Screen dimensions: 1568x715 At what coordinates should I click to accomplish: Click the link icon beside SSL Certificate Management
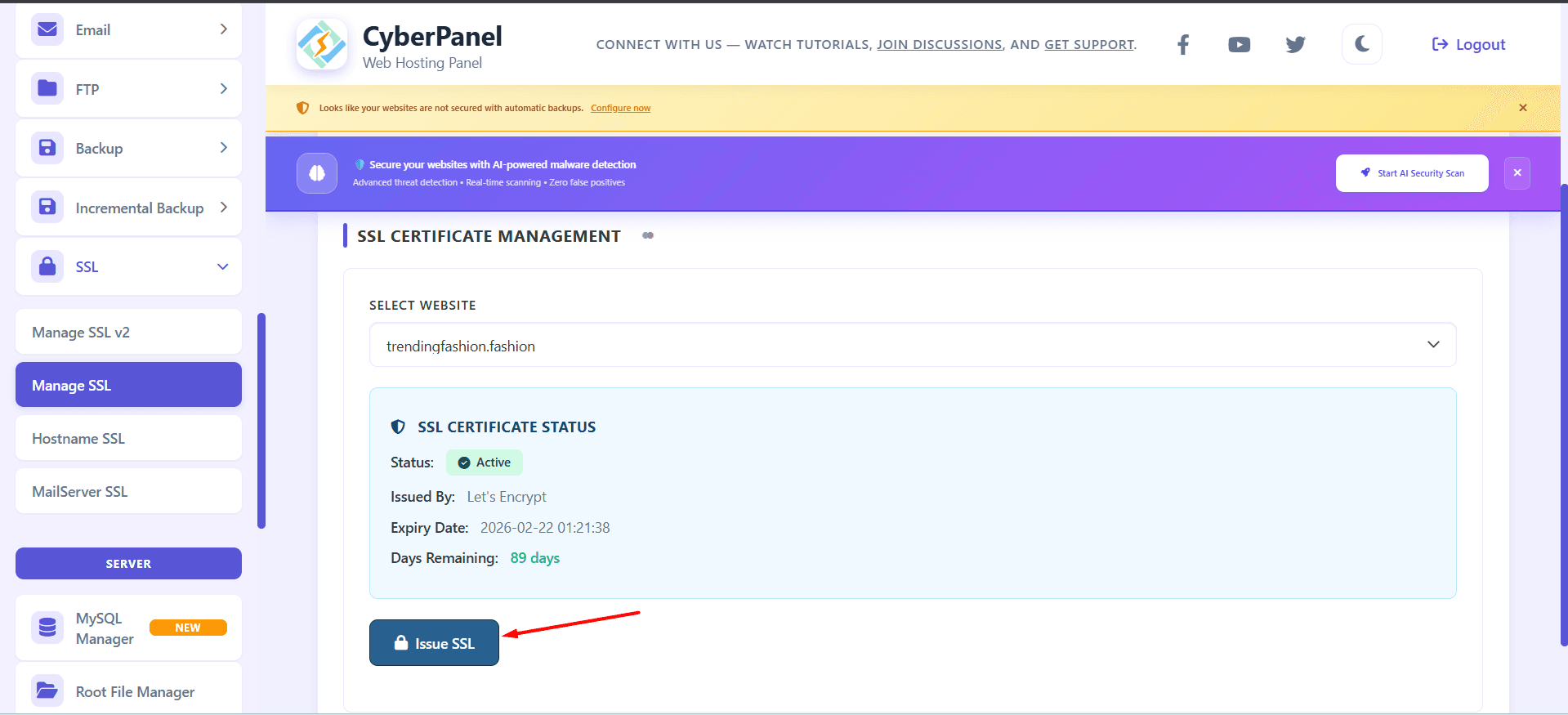pos(648,236)
